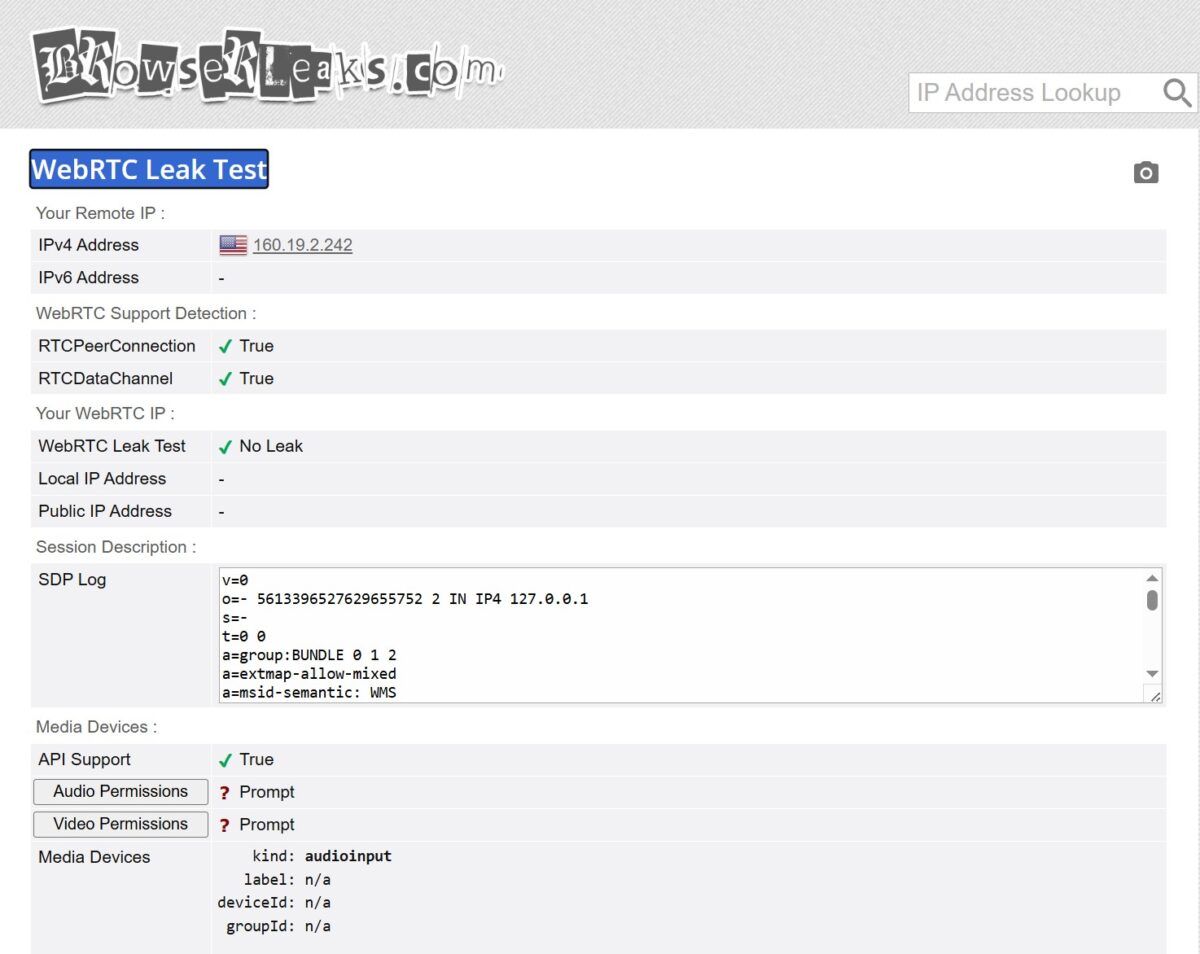This screenshot has width=1200, height=954.
Task: Click the Video Permissions button
Action: [x=121, y=824]
